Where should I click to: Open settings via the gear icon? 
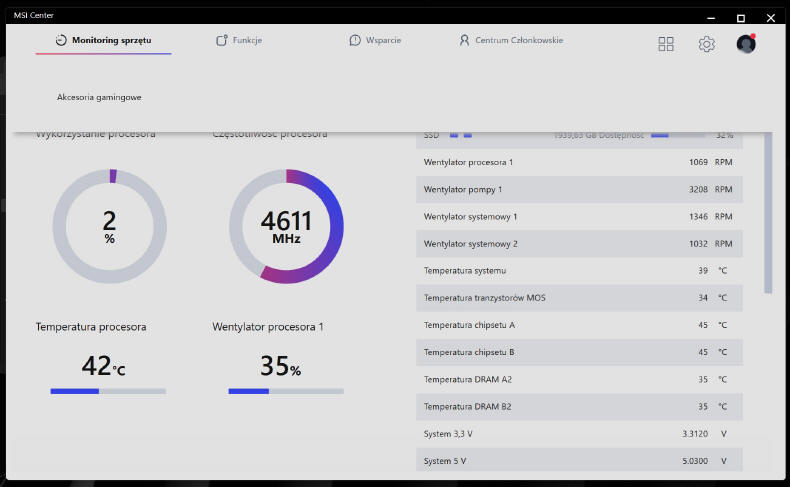pyautogui.click(x=707, y=44)
